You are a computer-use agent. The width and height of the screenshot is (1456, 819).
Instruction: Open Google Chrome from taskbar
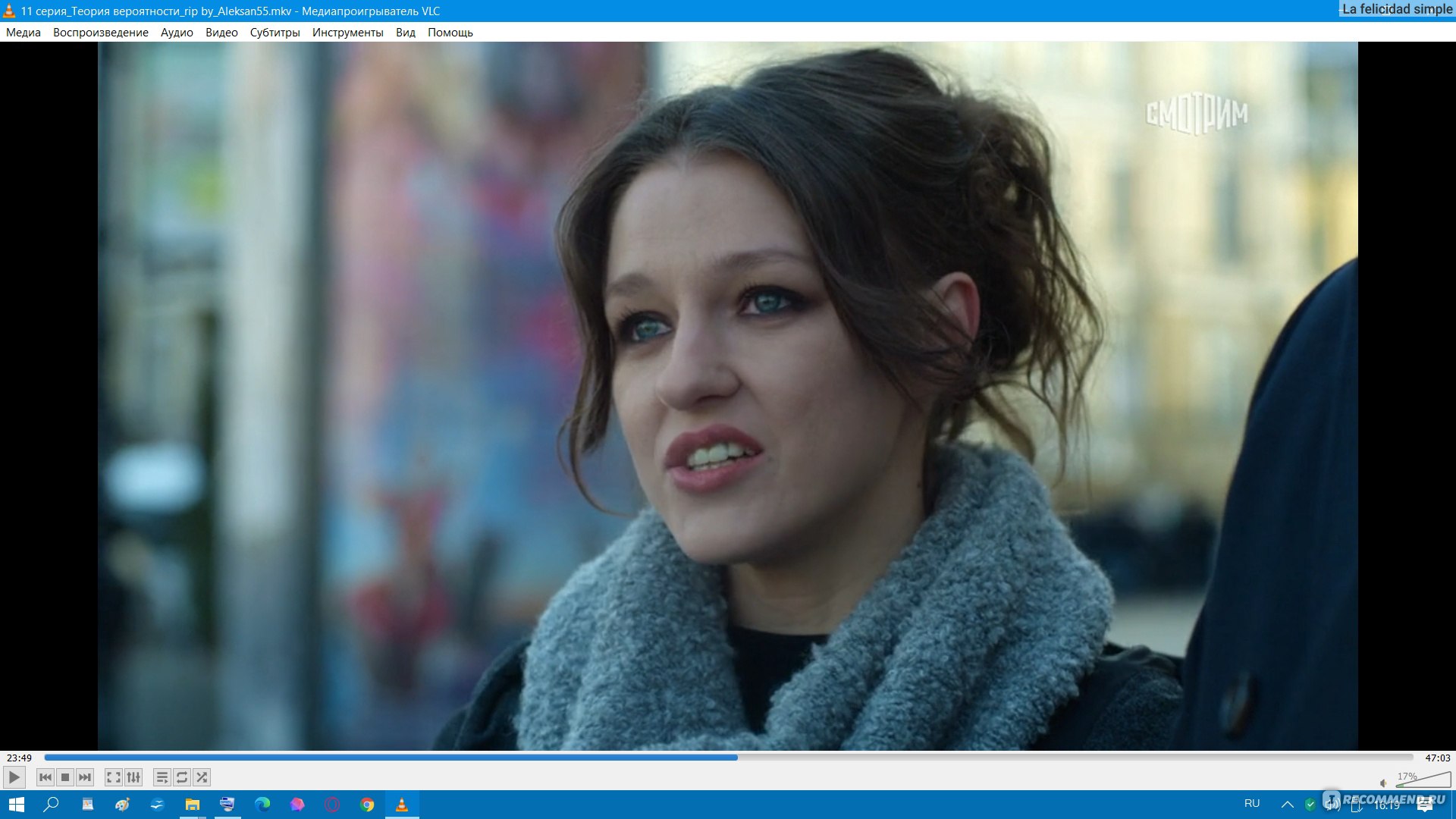coord(367,805)
